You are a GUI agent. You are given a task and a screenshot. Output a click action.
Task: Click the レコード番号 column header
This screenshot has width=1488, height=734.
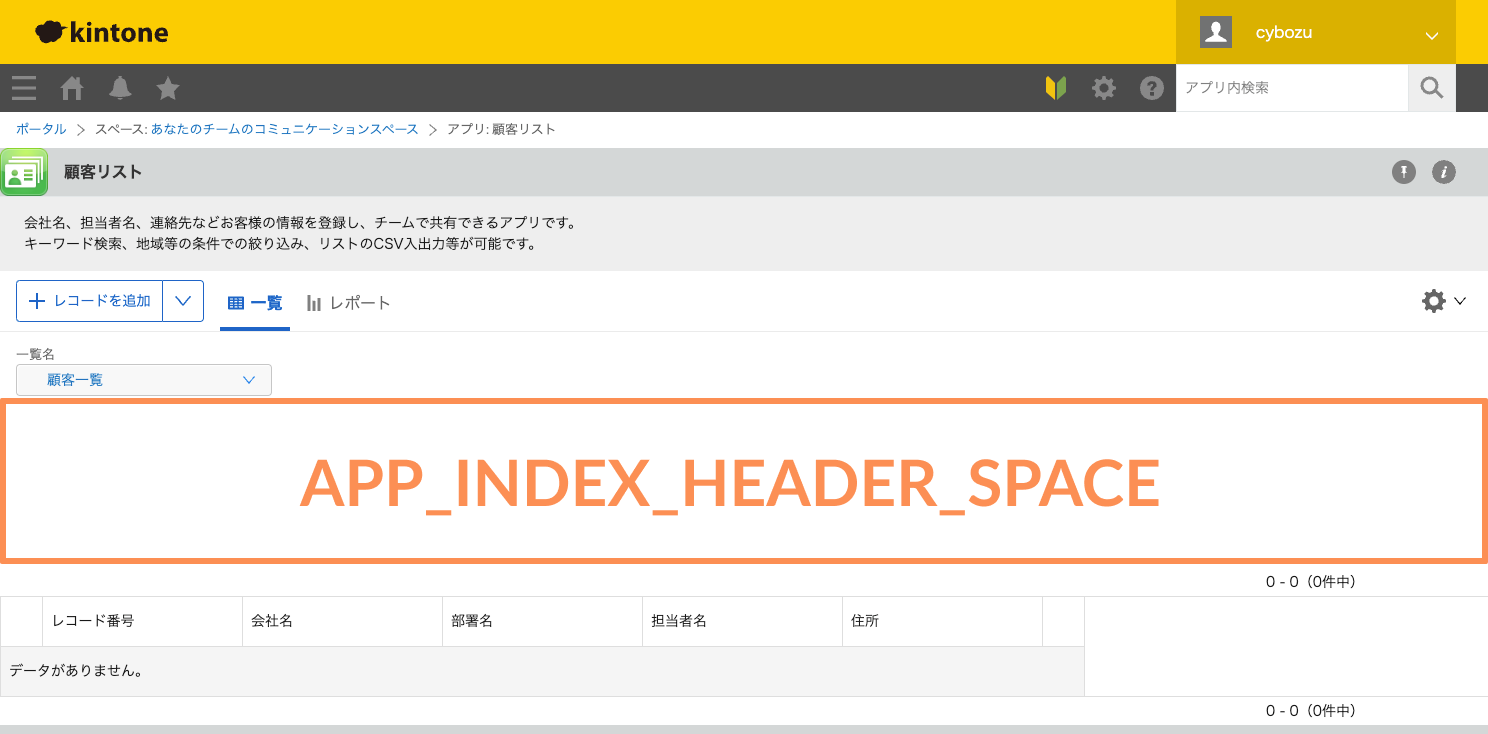tap(142, 621)
